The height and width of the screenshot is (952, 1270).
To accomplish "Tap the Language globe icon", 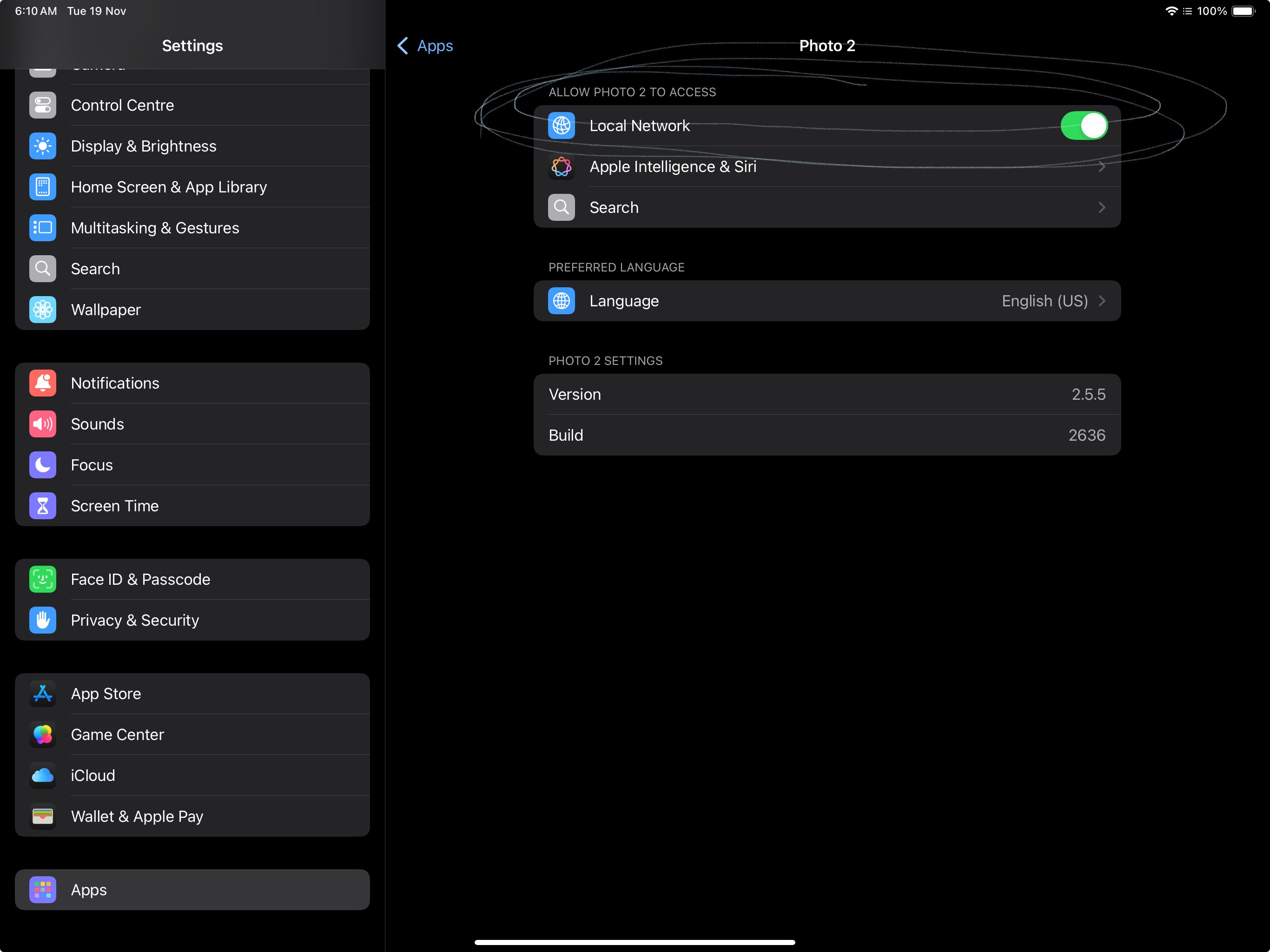I will click(561, 301).
